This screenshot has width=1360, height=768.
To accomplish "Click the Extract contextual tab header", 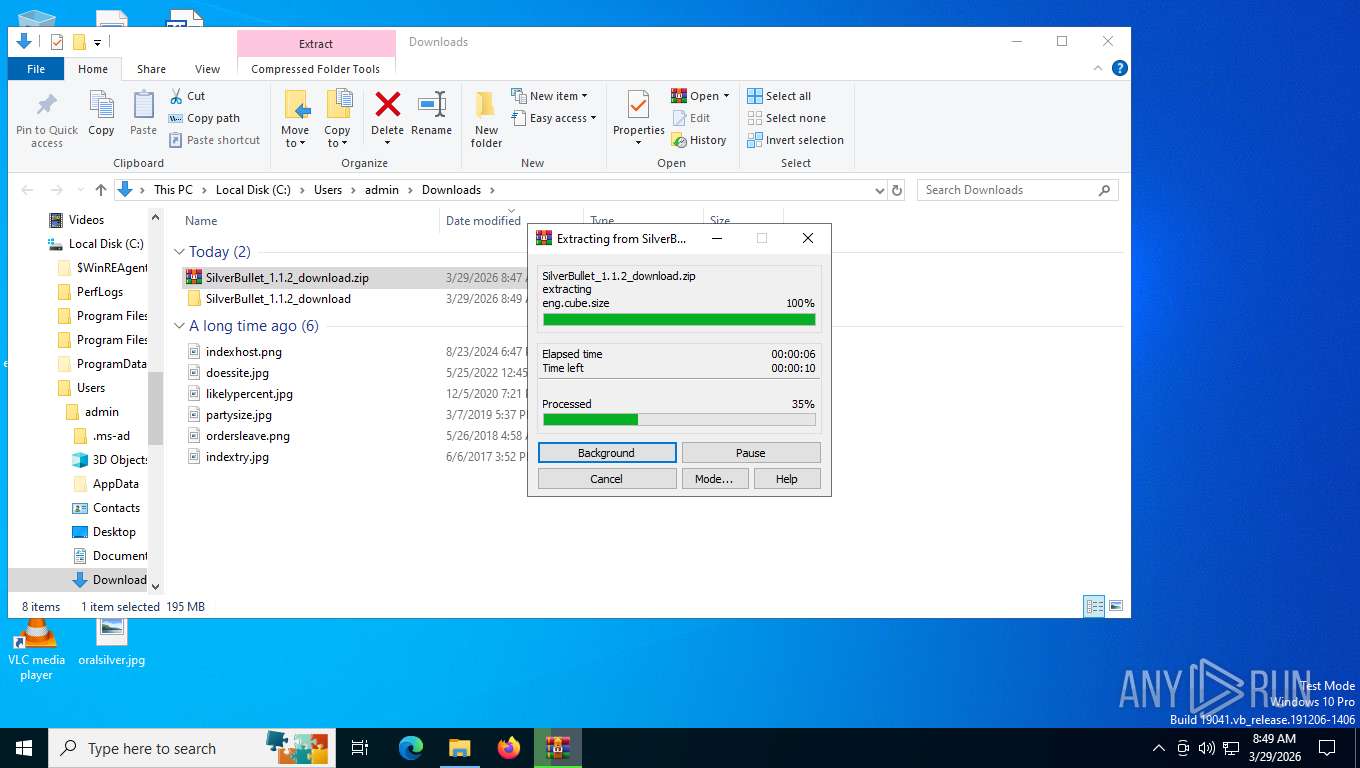I will (x=316, y=43).
